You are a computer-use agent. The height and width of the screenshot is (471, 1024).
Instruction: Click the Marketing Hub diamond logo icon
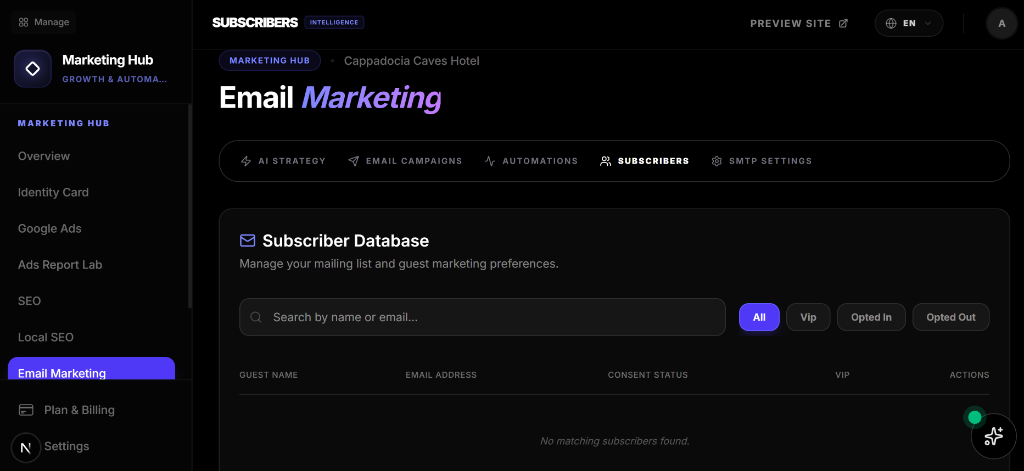pos(33,69)
